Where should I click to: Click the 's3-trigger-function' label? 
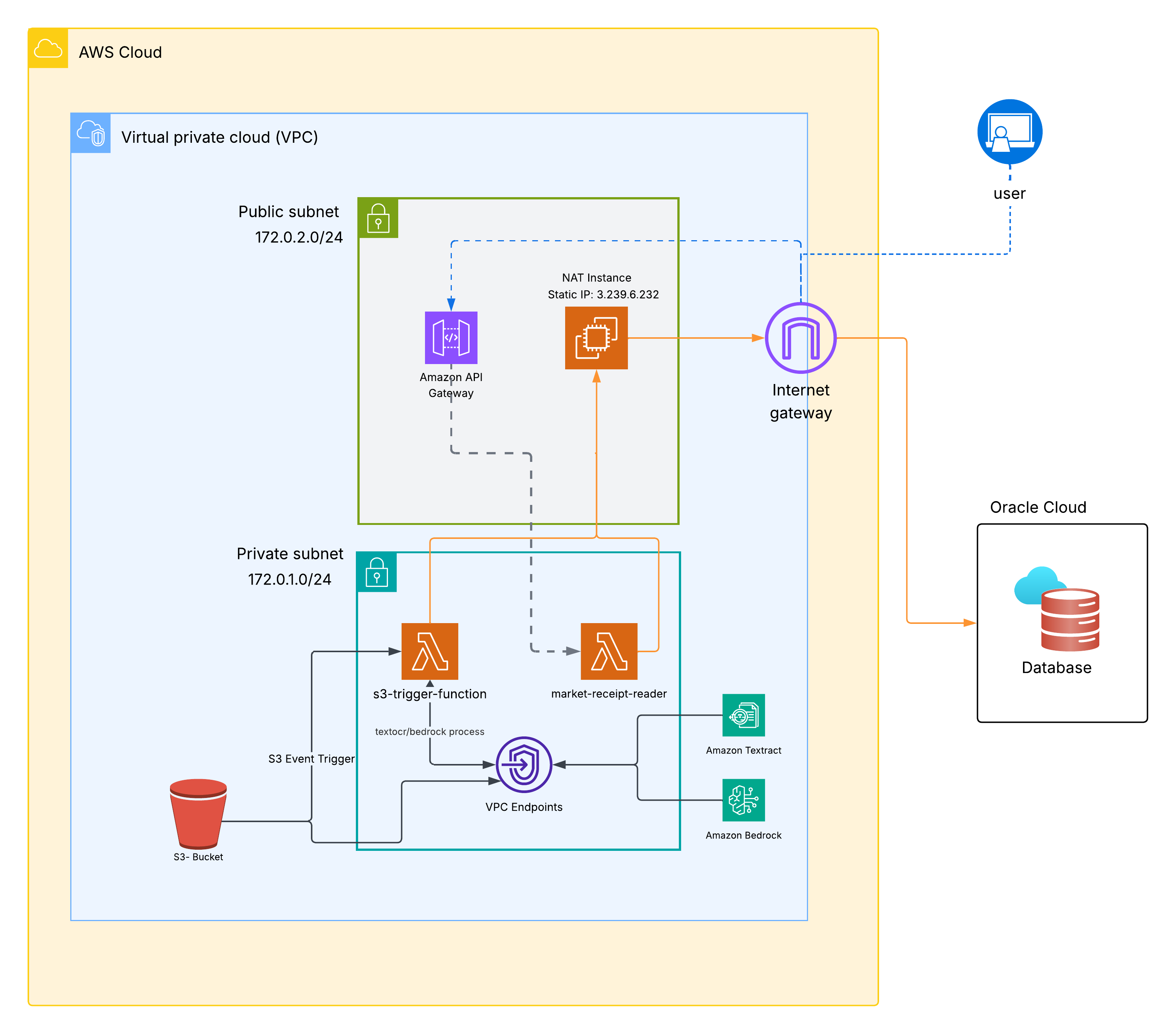[x=430, y=694]
